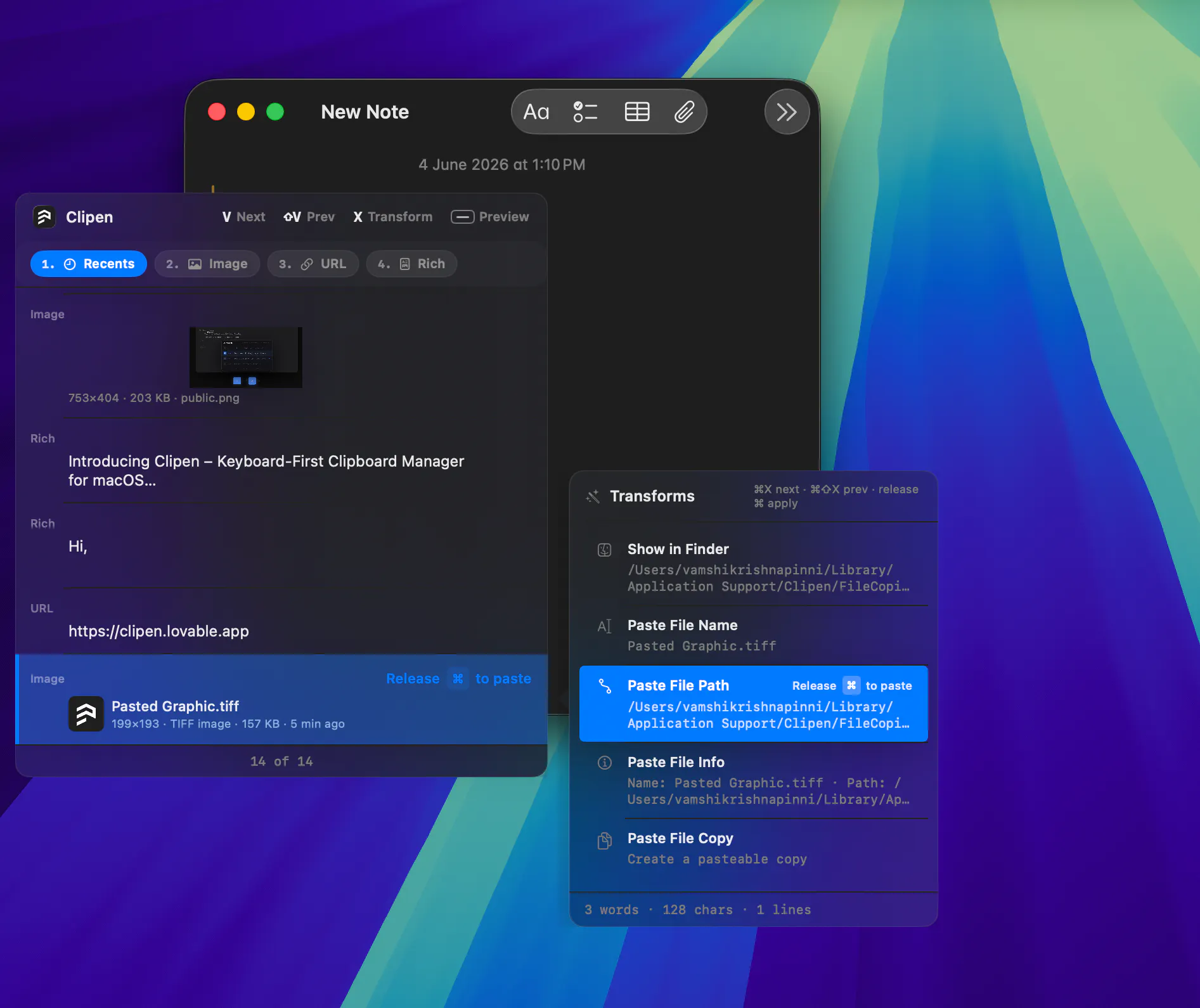
Task: Click the '⌘X next · ⌘⇧X prev' shortcut hint
Action: pos(836,496)
